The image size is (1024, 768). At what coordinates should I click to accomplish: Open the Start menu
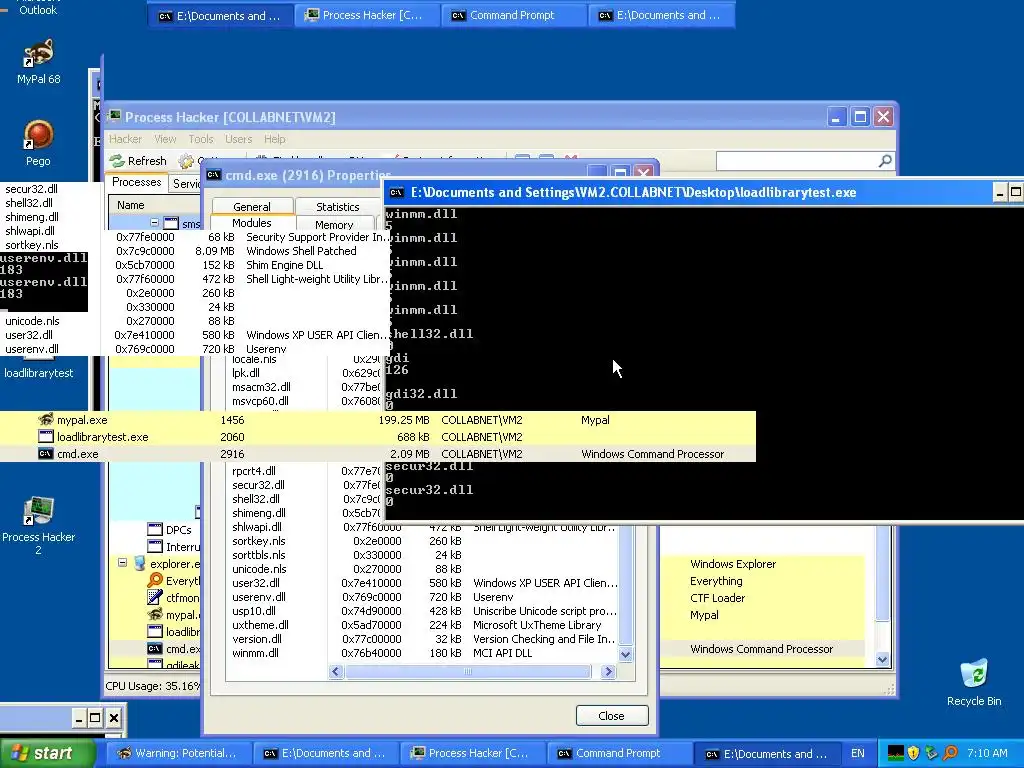click(48, 753)
